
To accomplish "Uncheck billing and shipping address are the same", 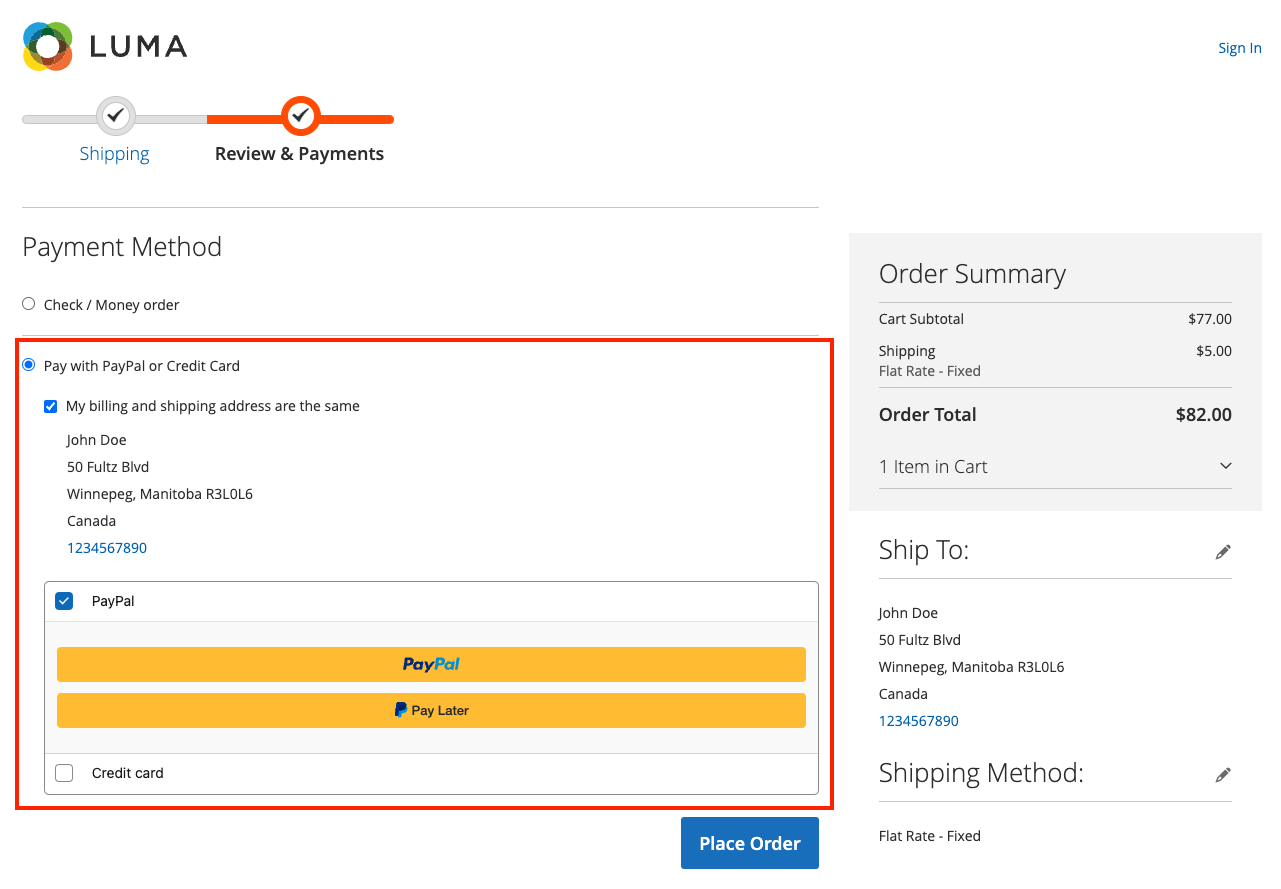I will point(50,406).
